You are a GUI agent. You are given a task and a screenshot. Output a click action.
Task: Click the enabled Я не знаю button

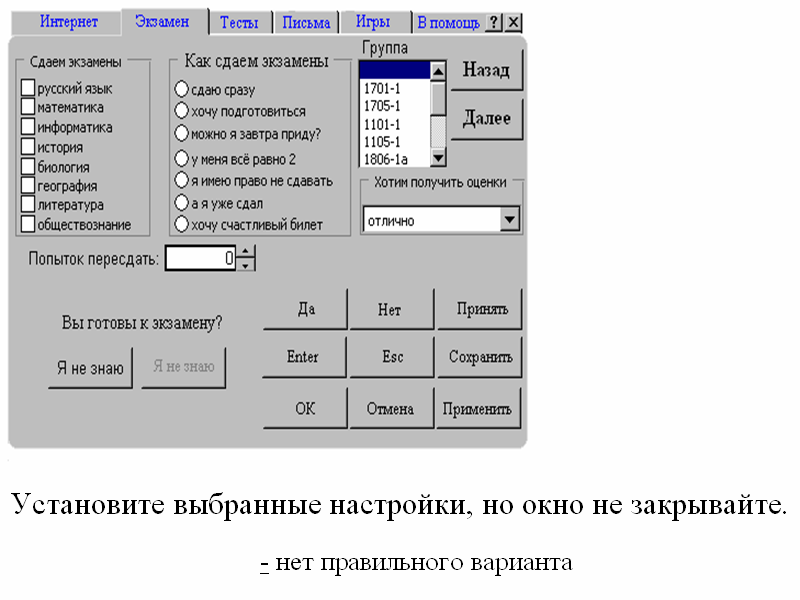tap(90, 368)
